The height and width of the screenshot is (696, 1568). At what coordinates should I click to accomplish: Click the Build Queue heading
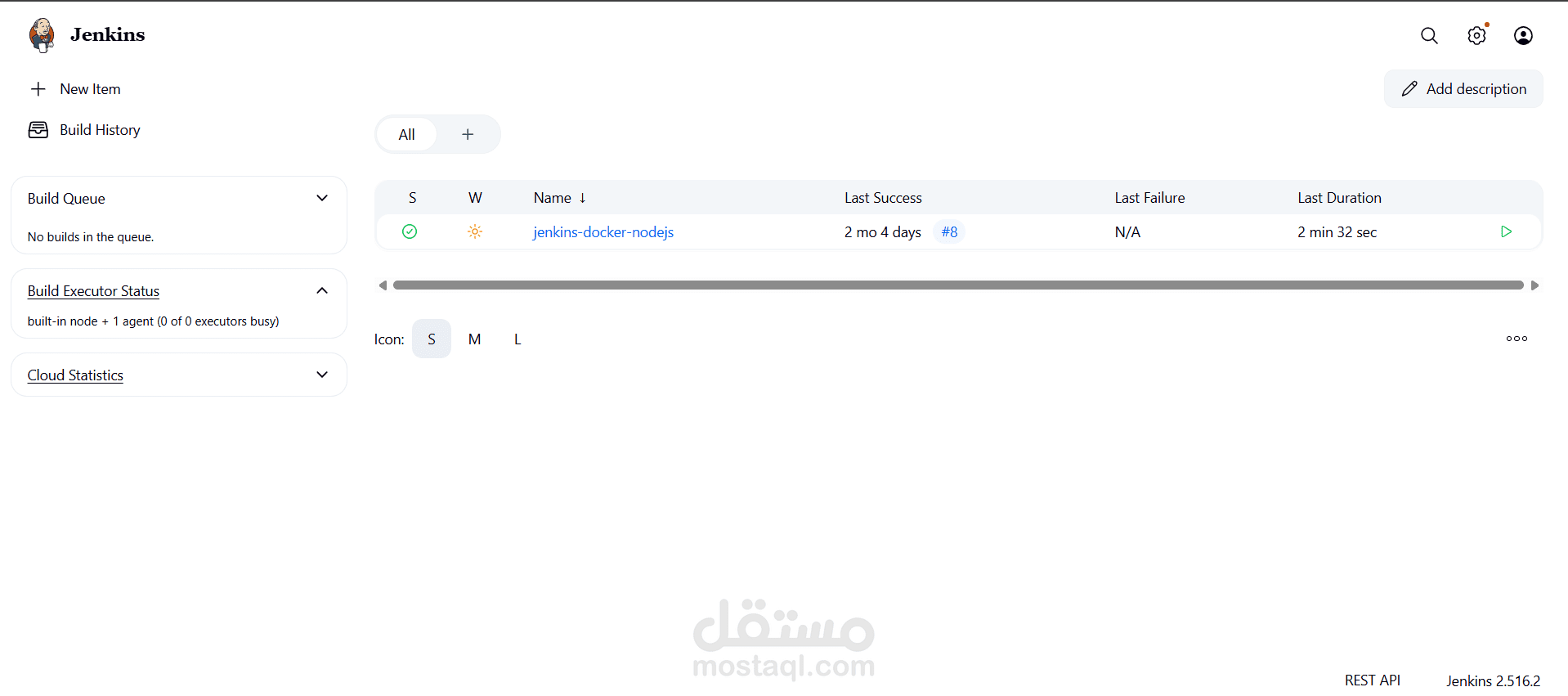66,199
